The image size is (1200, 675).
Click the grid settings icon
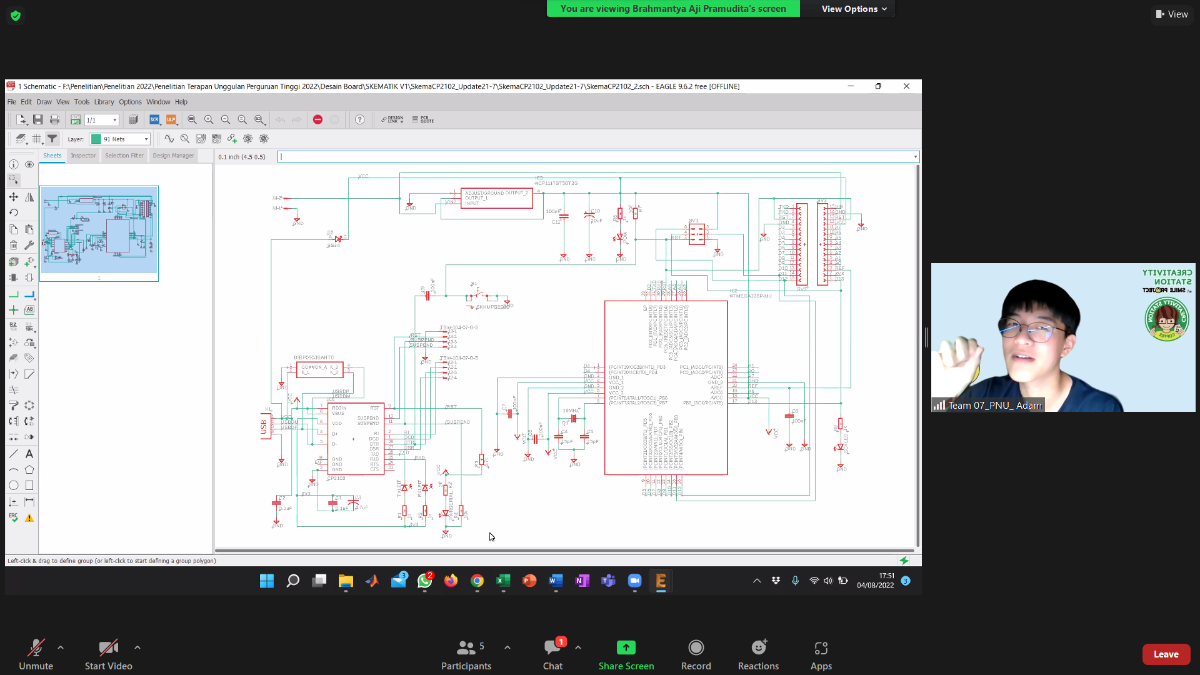(36, 139)
